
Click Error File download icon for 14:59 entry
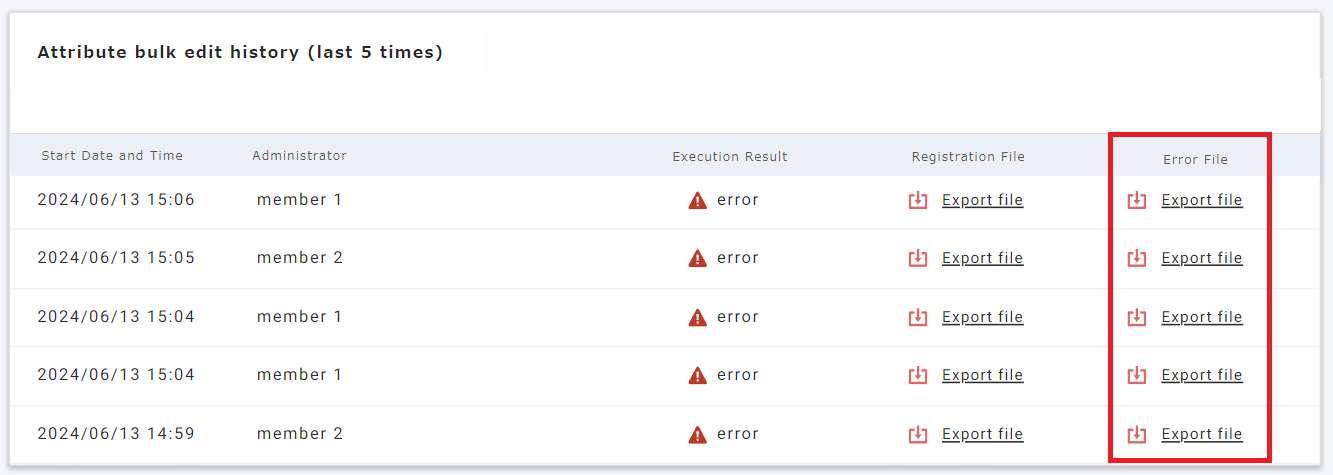coord(1137,434)
